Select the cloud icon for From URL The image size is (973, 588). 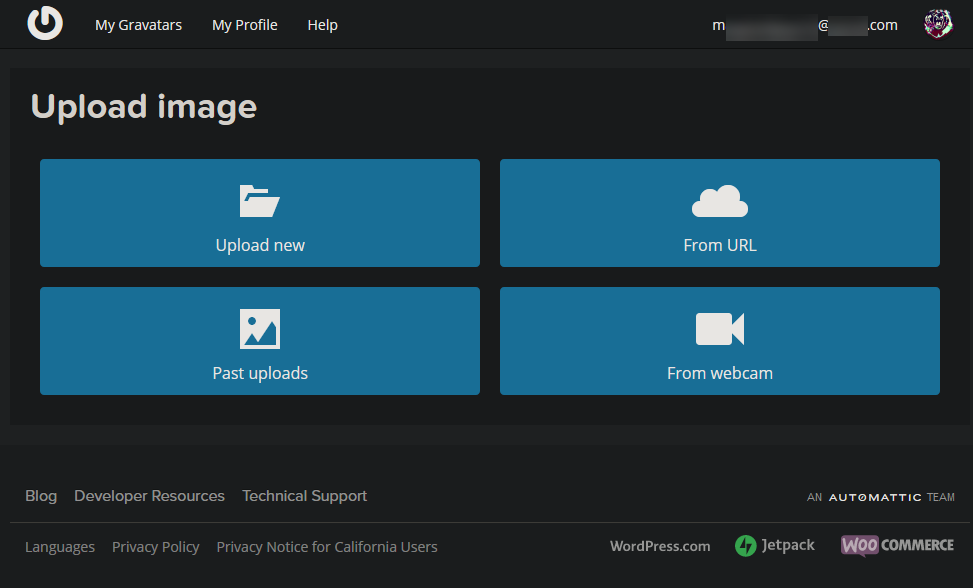tap(719, 202)
